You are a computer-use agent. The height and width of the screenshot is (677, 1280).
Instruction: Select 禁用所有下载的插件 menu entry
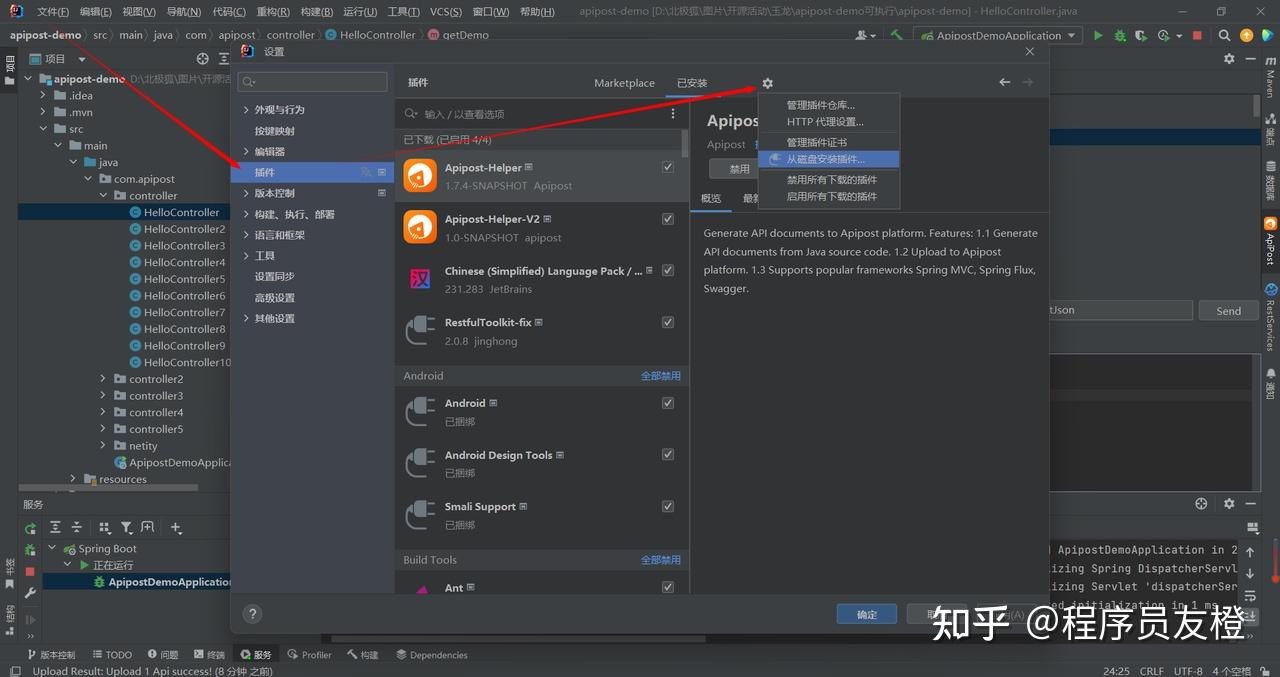point(829,180)
